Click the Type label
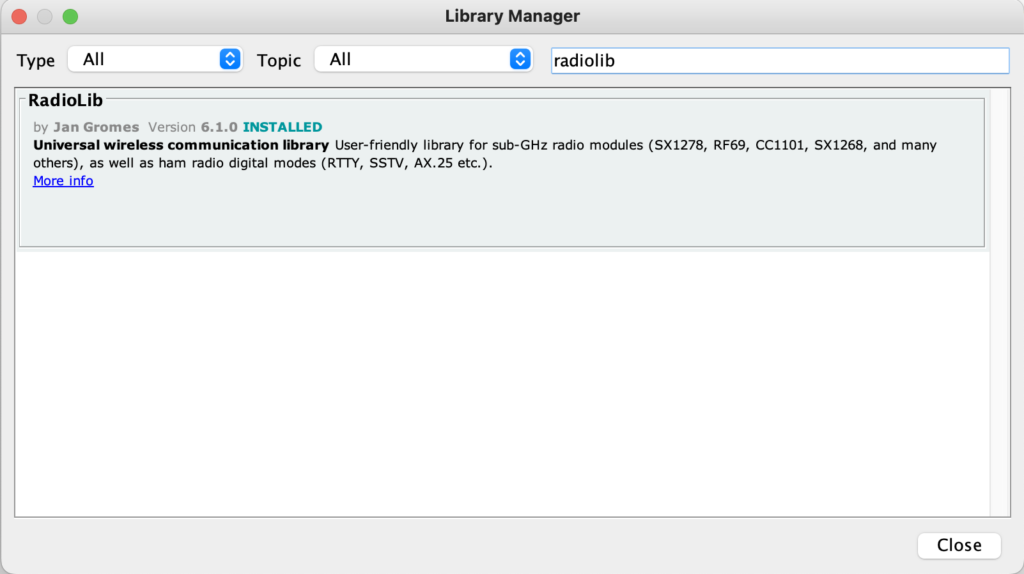The height and width of the screenshot is (574, 1024). point(35,61)
